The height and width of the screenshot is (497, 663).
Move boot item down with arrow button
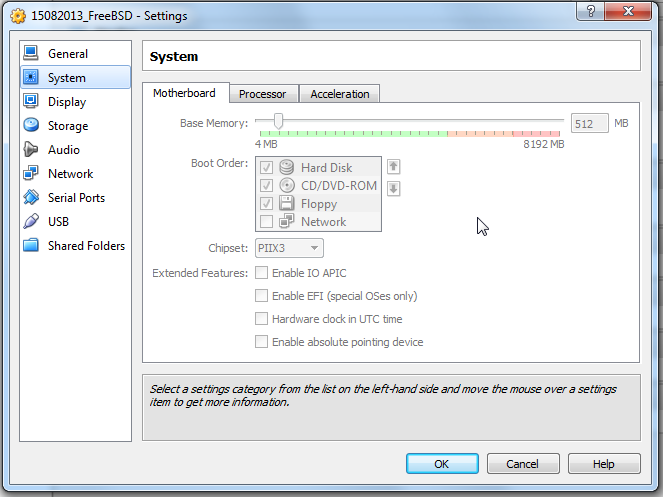(x=394, y=188)
